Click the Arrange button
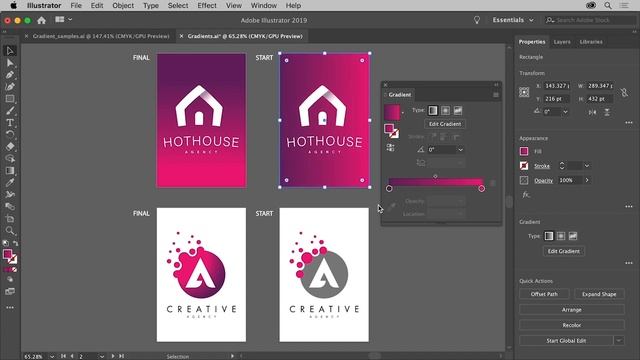This screenshot has height=360, width=640. (572, 310)
